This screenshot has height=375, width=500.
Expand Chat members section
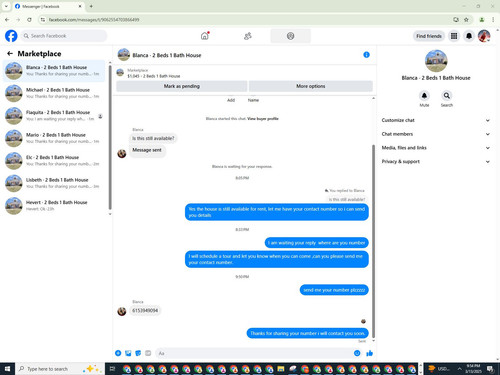(436, 134)
